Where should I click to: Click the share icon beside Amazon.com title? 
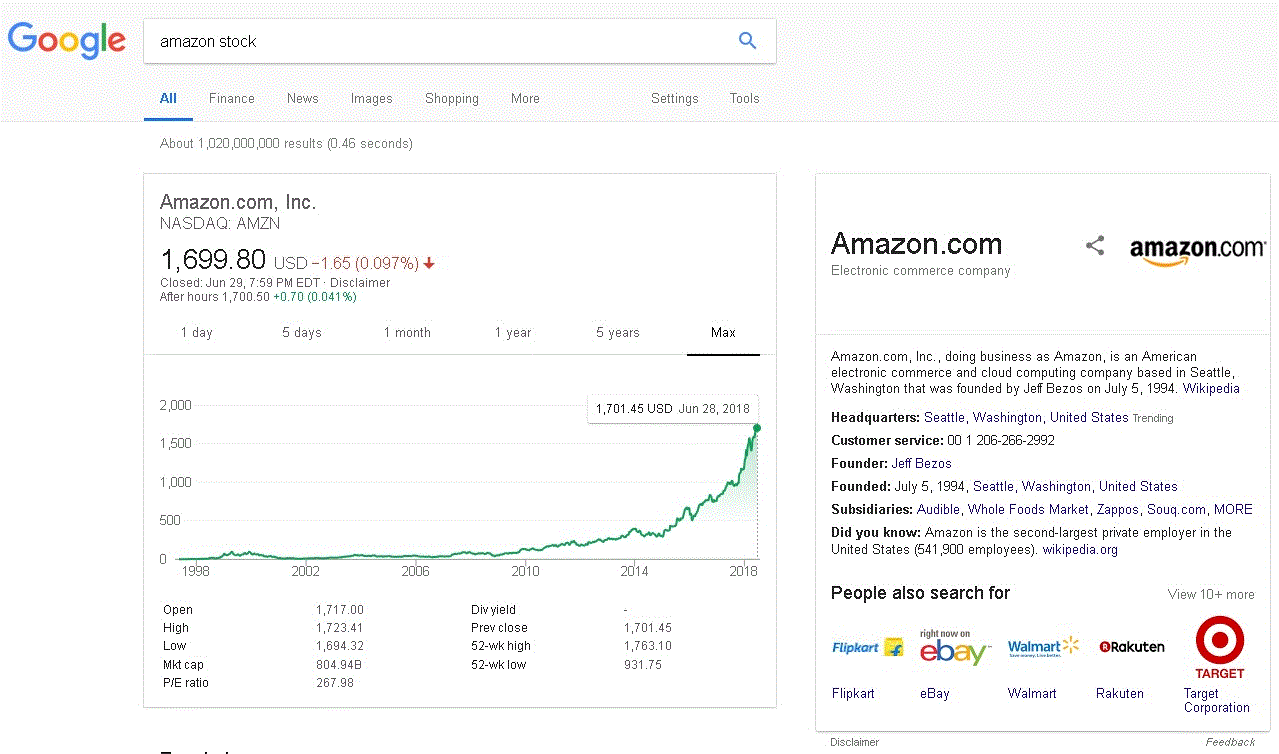[1095, 246]
